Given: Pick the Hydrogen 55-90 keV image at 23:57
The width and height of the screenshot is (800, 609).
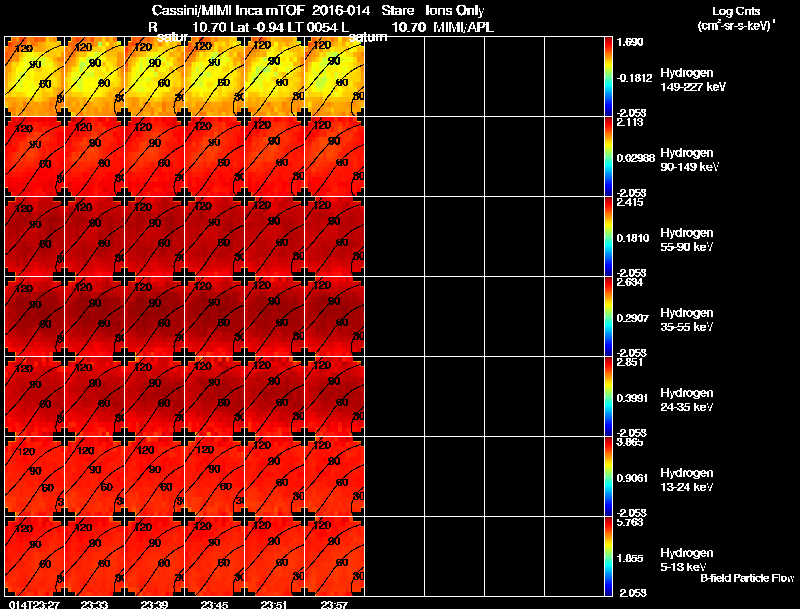Looking at the screenshot, I should point(335,236).
